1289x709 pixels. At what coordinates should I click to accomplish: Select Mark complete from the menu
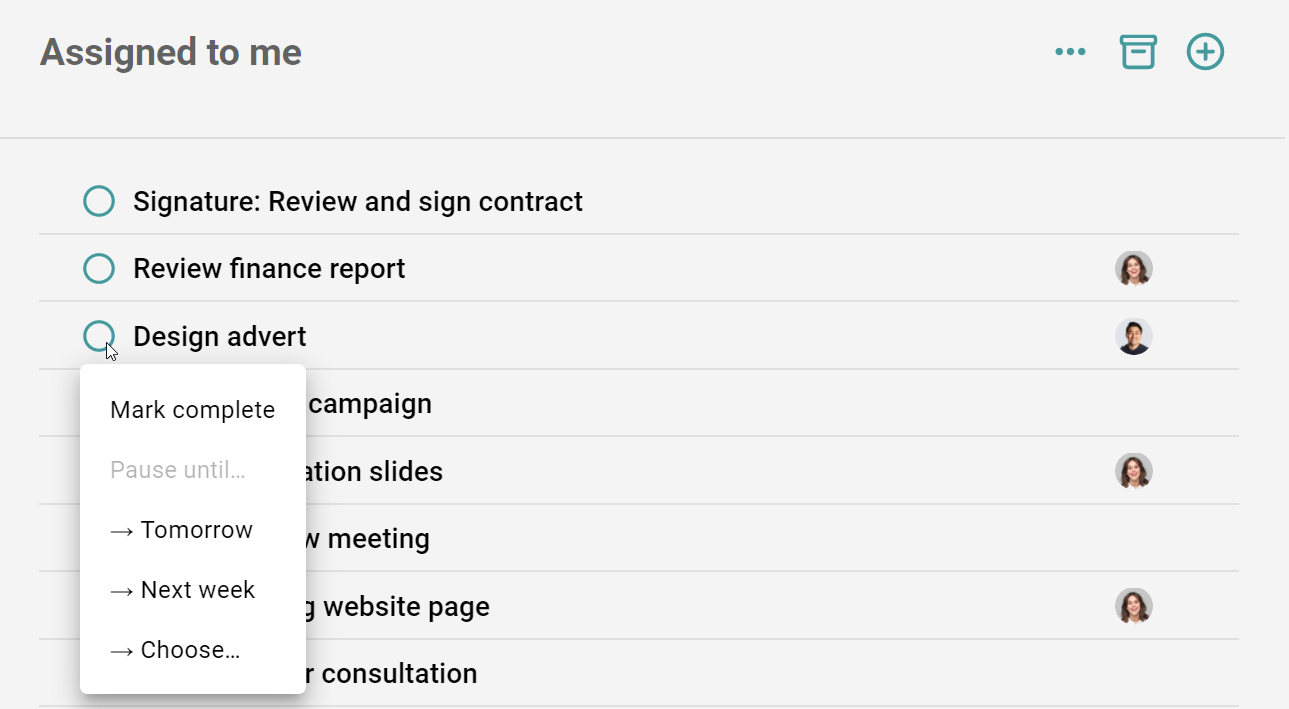click(192, 410)
